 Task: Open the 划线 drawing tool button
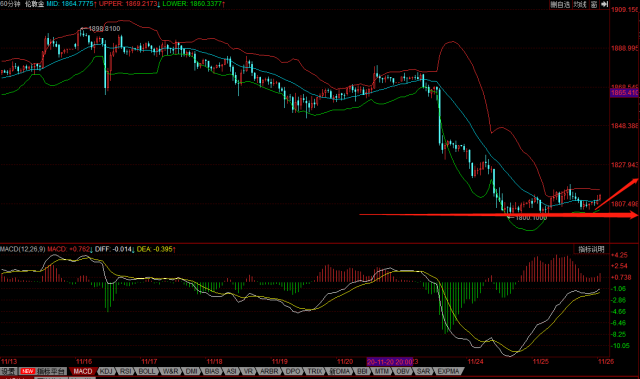click(x=580, y=4)
